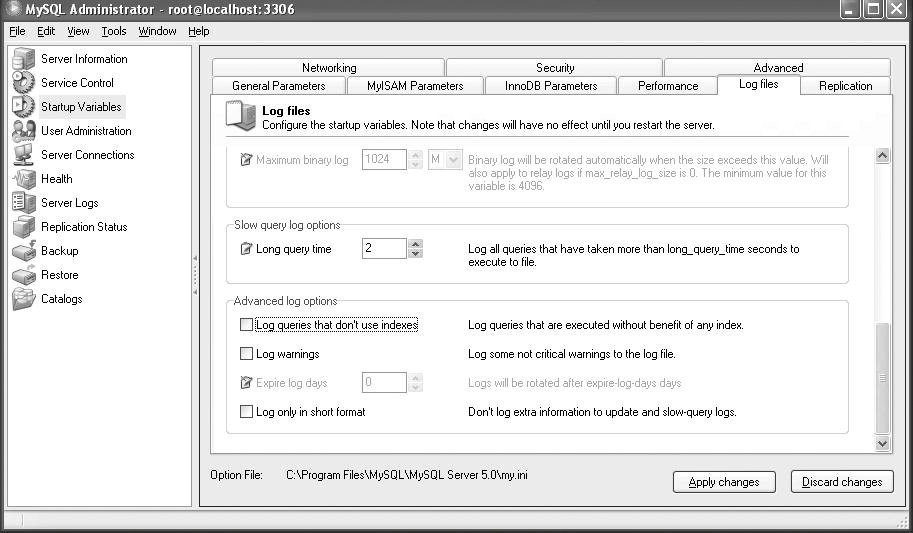Switch to MyISAM Parameters tab
The width and height of the screenshot is (913, 533).
coord(415,86)
